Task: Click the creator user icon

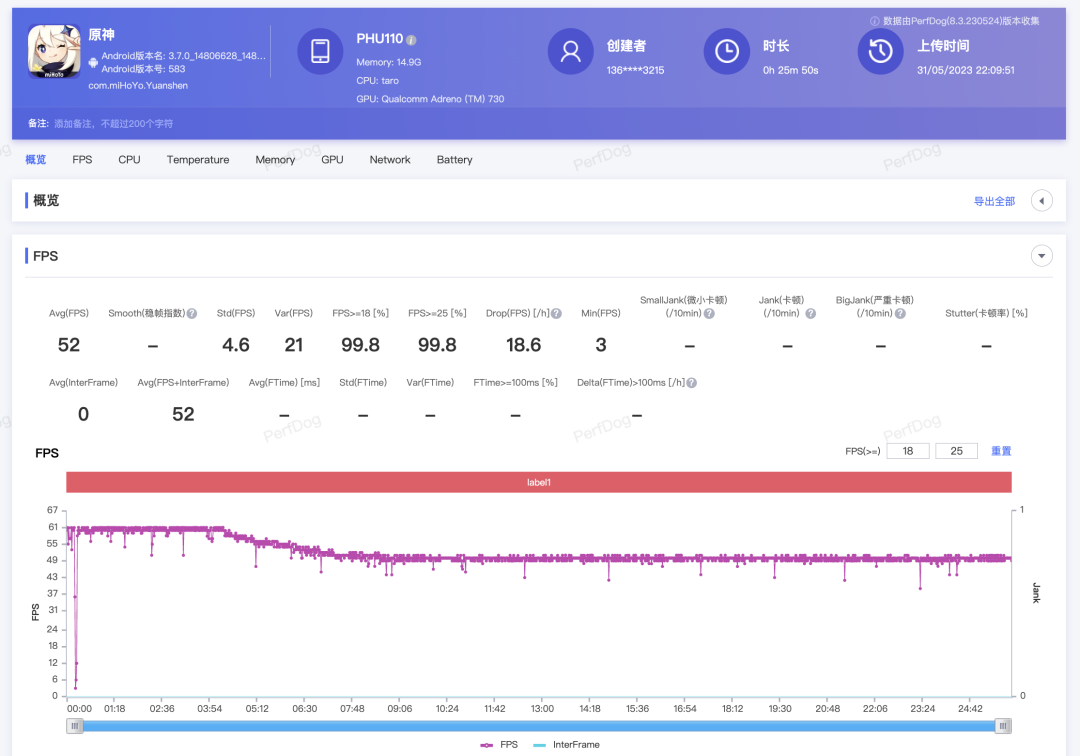Action: (570, 52)
